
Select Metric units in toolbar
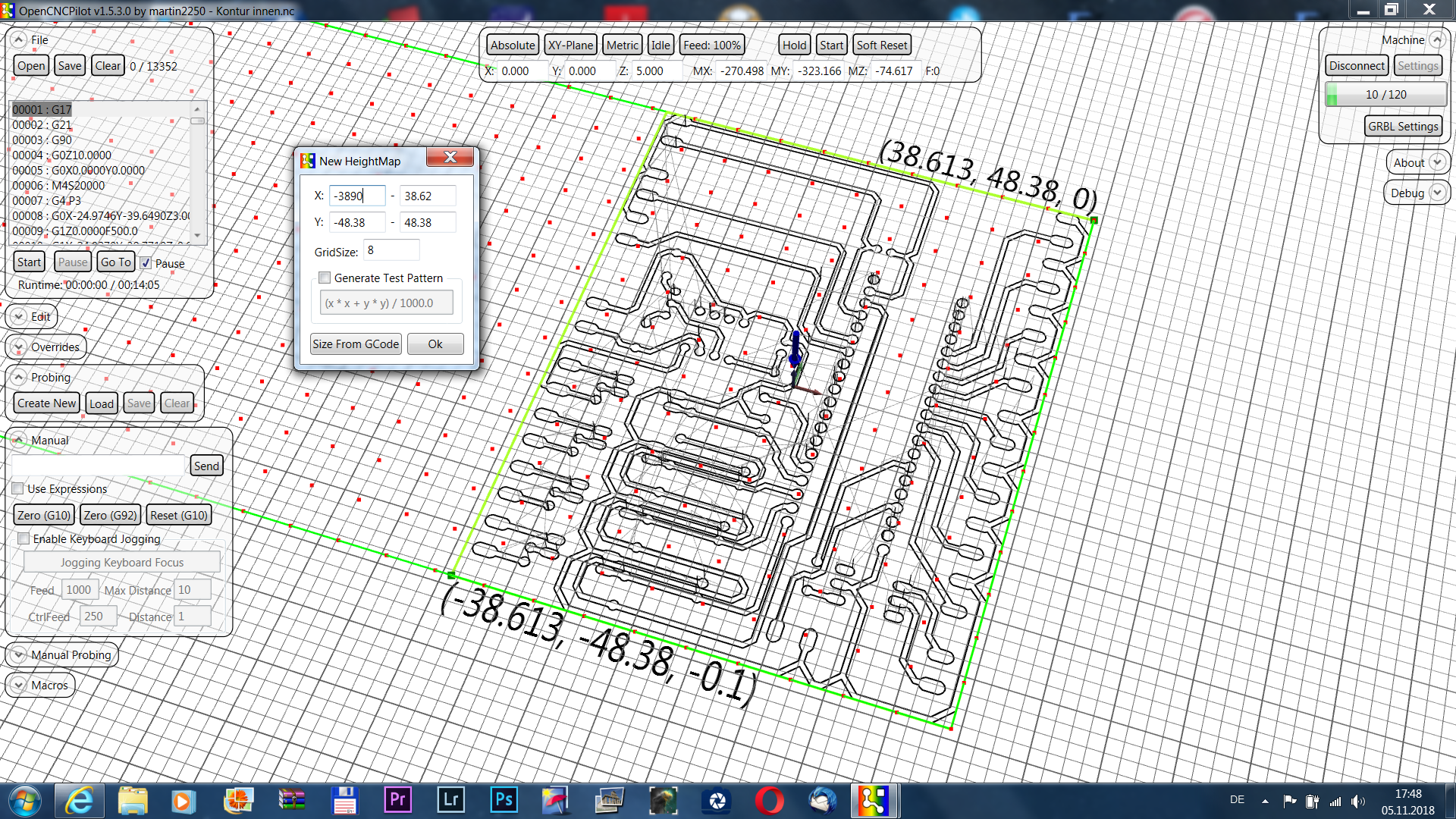point(620,44)
